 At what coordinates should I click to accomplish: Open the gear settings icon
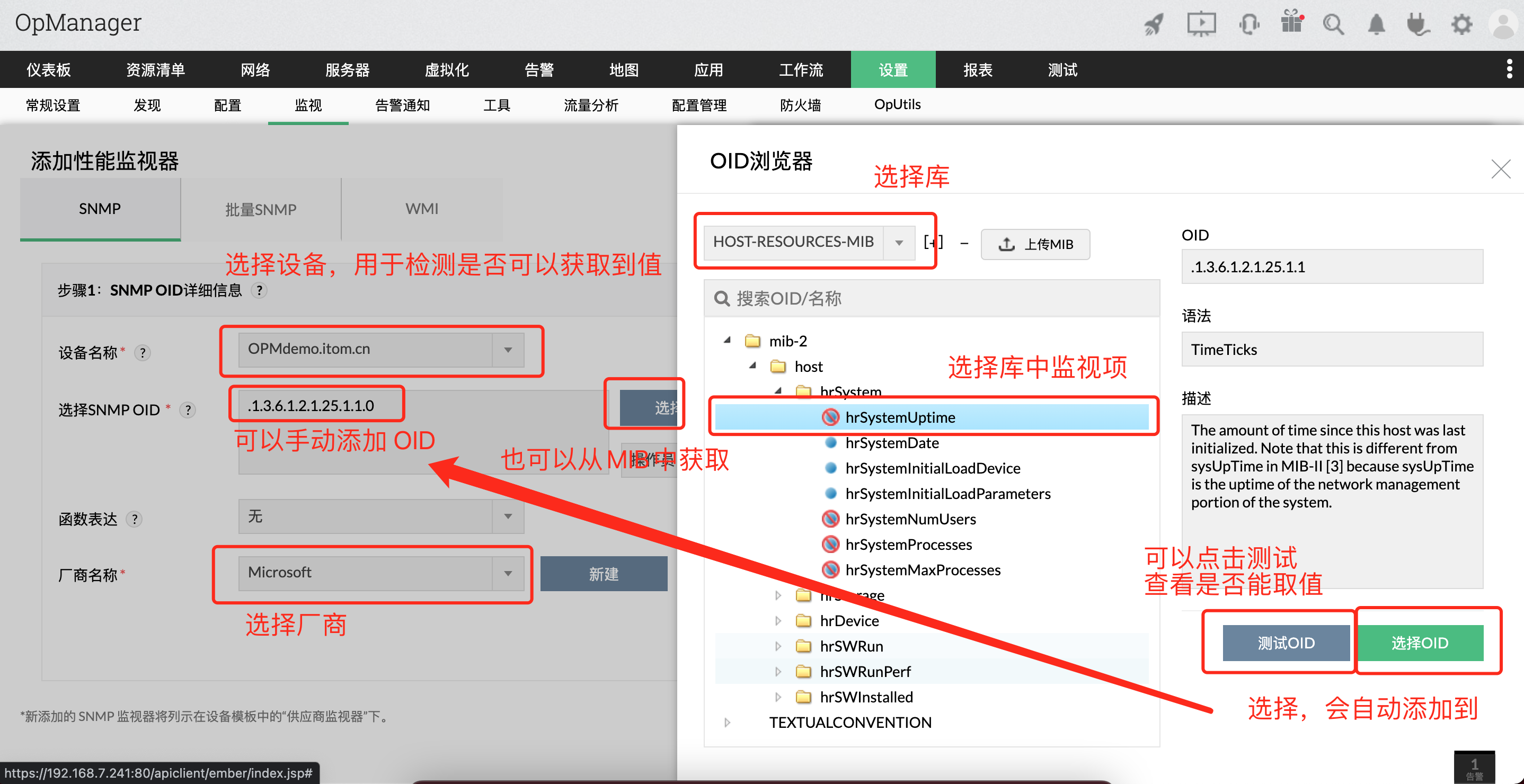(x=1461, y=24)
